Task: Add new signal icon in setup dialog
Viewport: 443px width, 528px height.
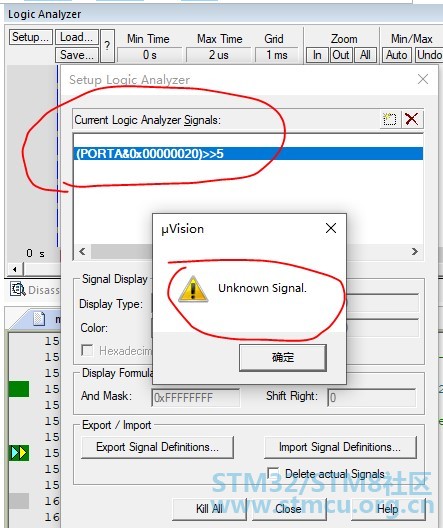Action: tap(390, 119)
